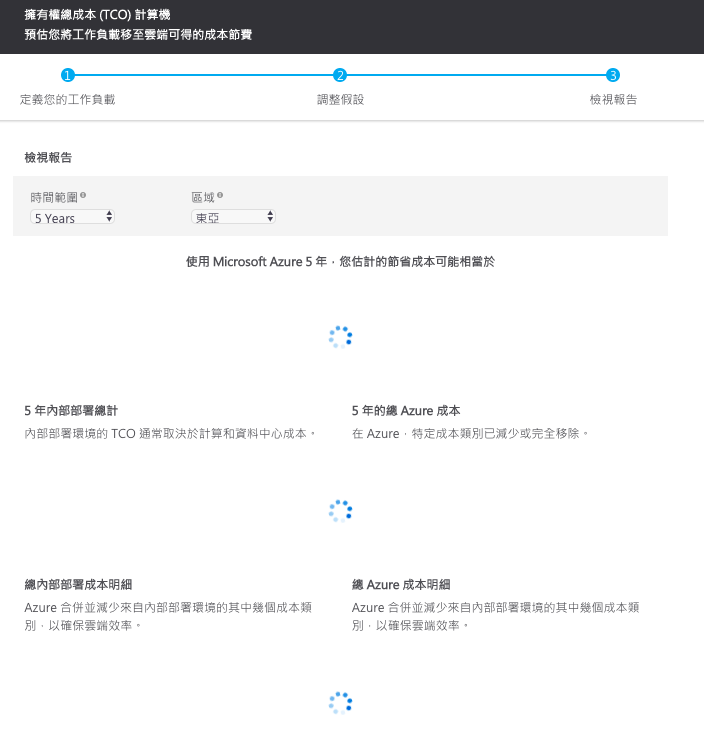Open the 時間範圍 dropdown showing 5 Years
704x730 pixels.
(x=72, y=217)
